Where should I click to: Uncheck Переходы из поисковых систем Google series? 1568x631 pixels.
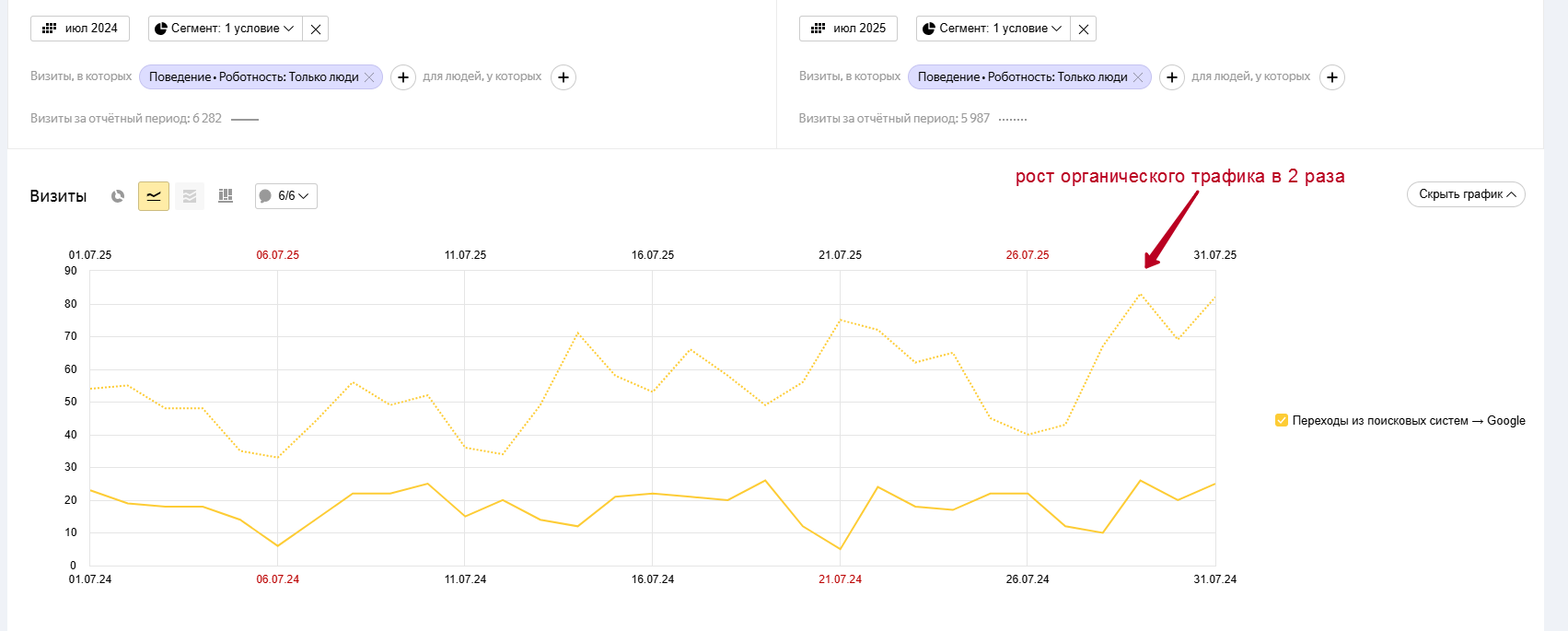coord(1282,421)
